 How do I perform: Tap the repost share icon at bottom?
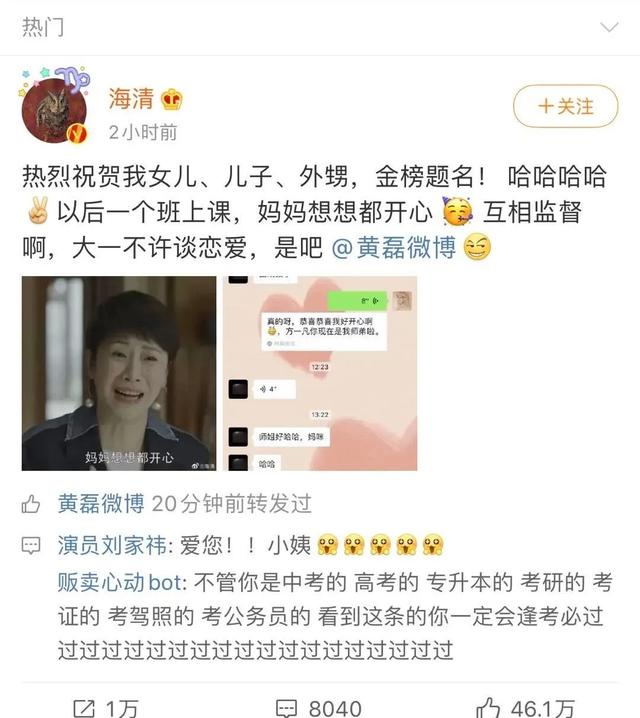[x=84, y=708]
